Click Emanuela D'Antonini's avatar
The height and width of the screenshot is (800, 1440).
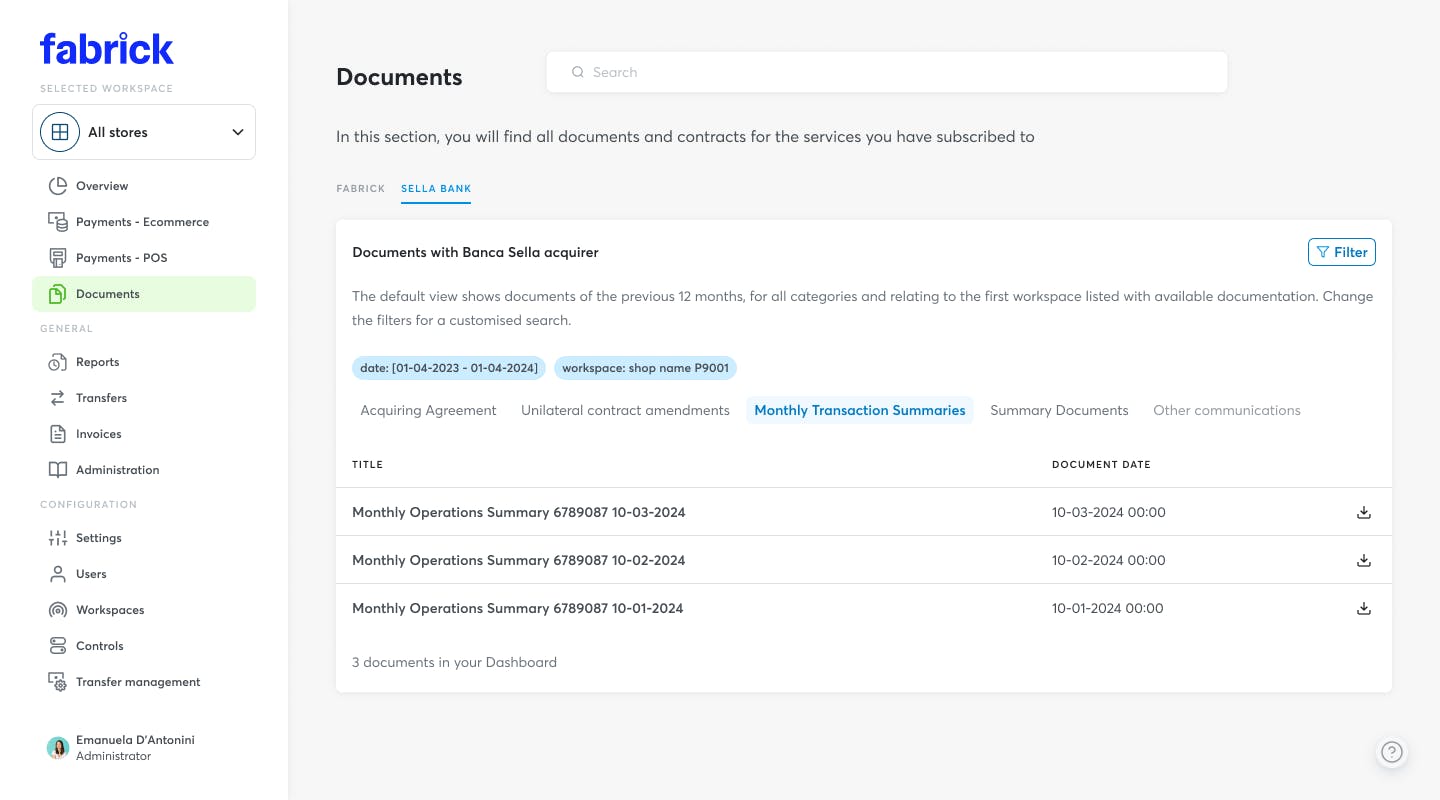tap(58, 748)
